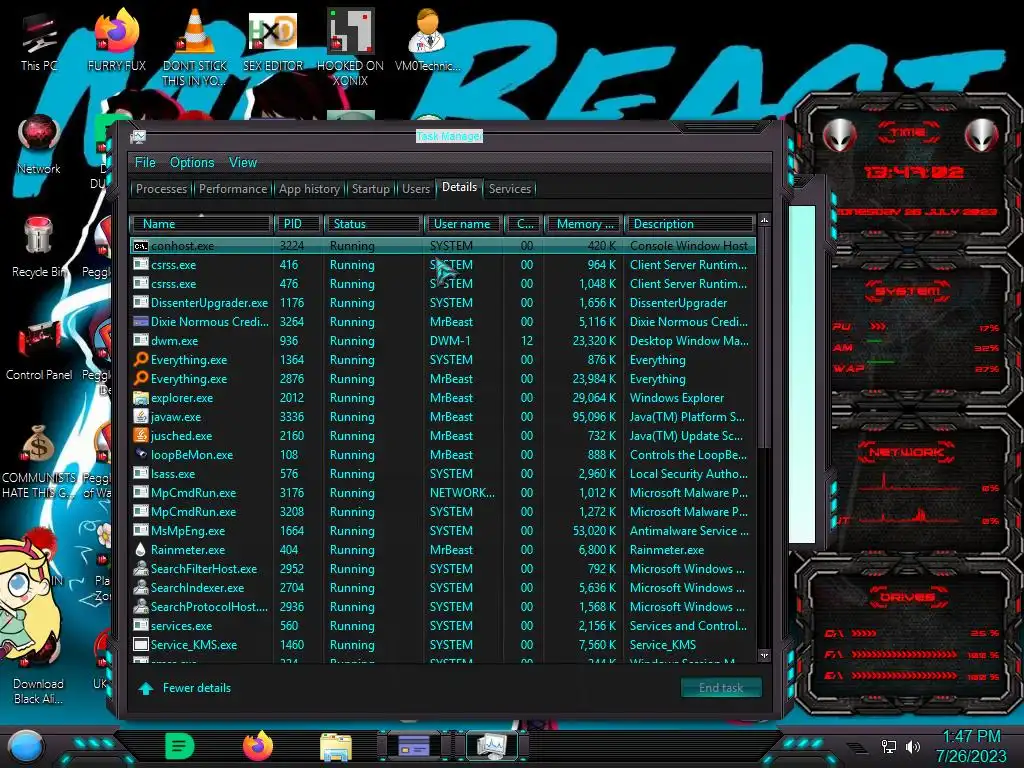Select the services.exe row

pos(443,626)
